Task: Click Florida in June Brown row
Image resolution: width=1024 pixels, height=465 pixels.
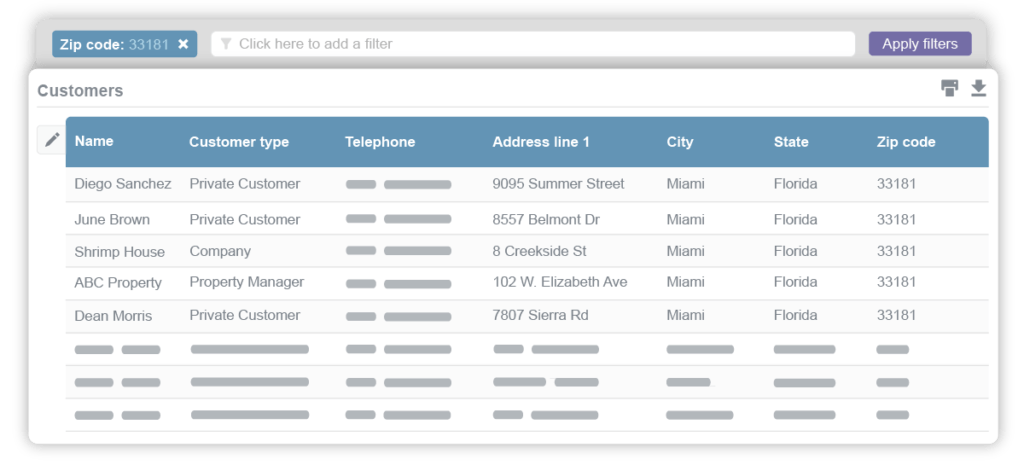Action: pos(795,219)
